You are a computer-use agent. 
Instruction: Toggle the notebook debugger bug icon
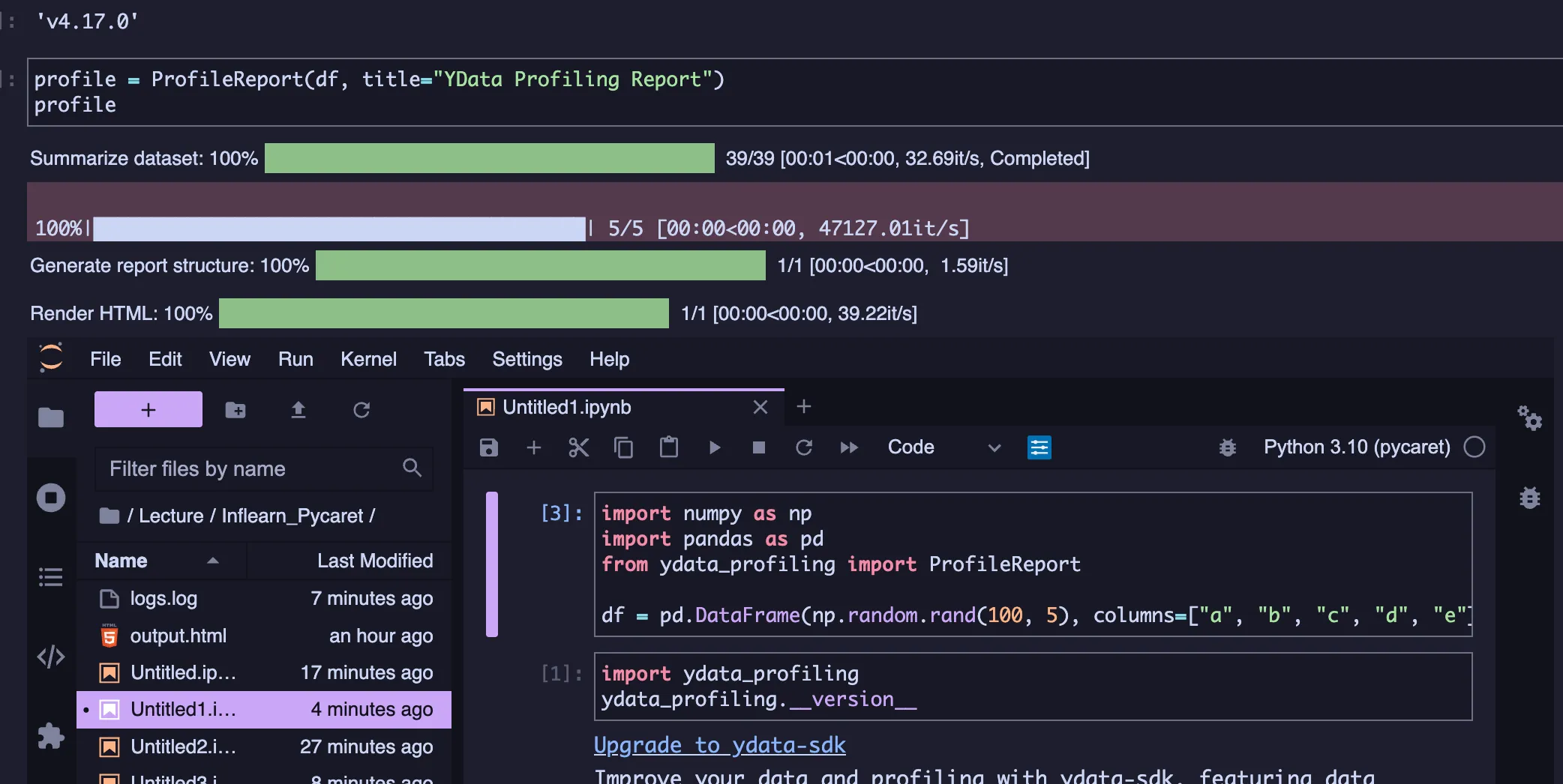coord(1227,447)
